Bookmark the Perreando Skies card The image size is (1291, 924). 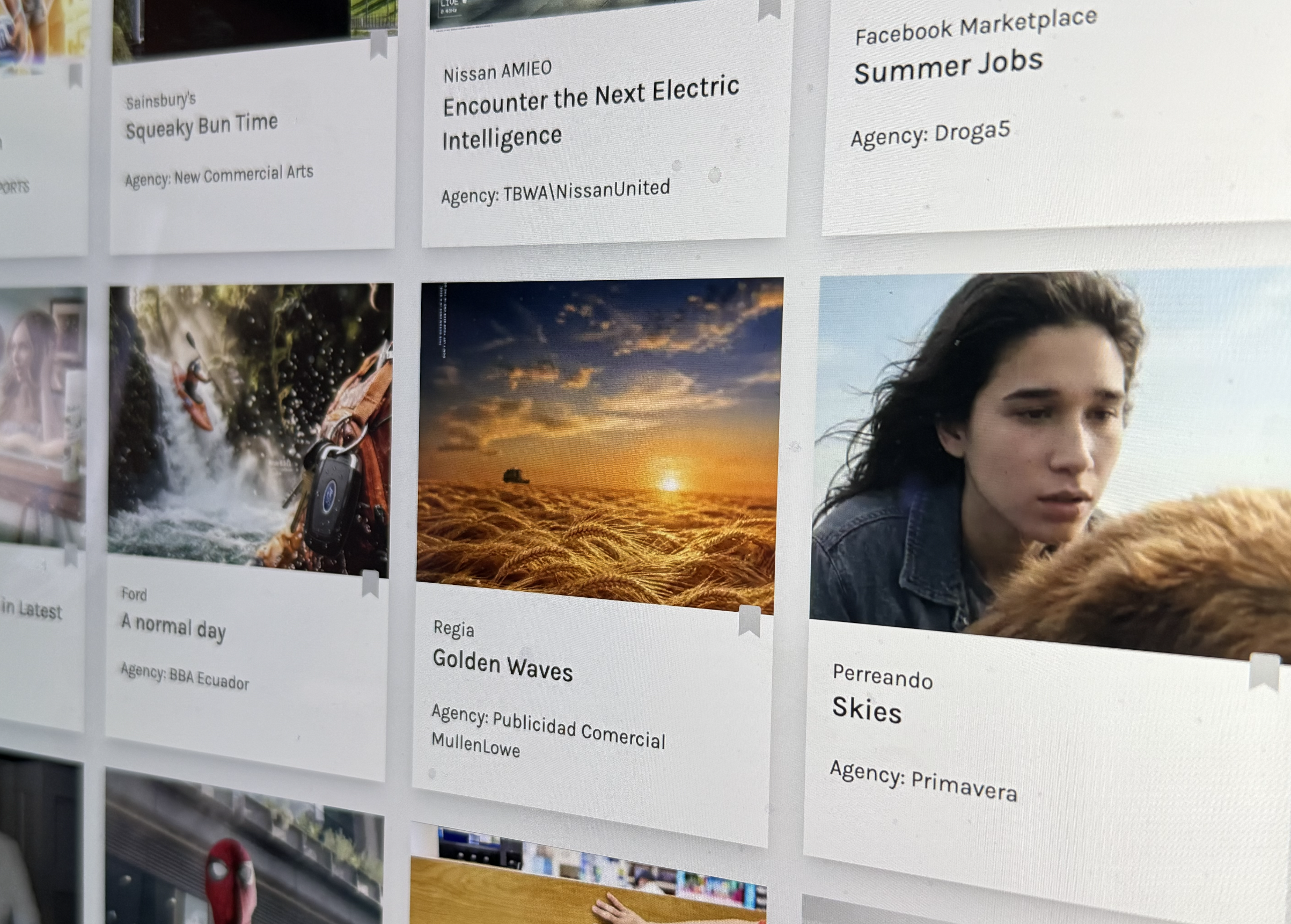point(1264,672)
